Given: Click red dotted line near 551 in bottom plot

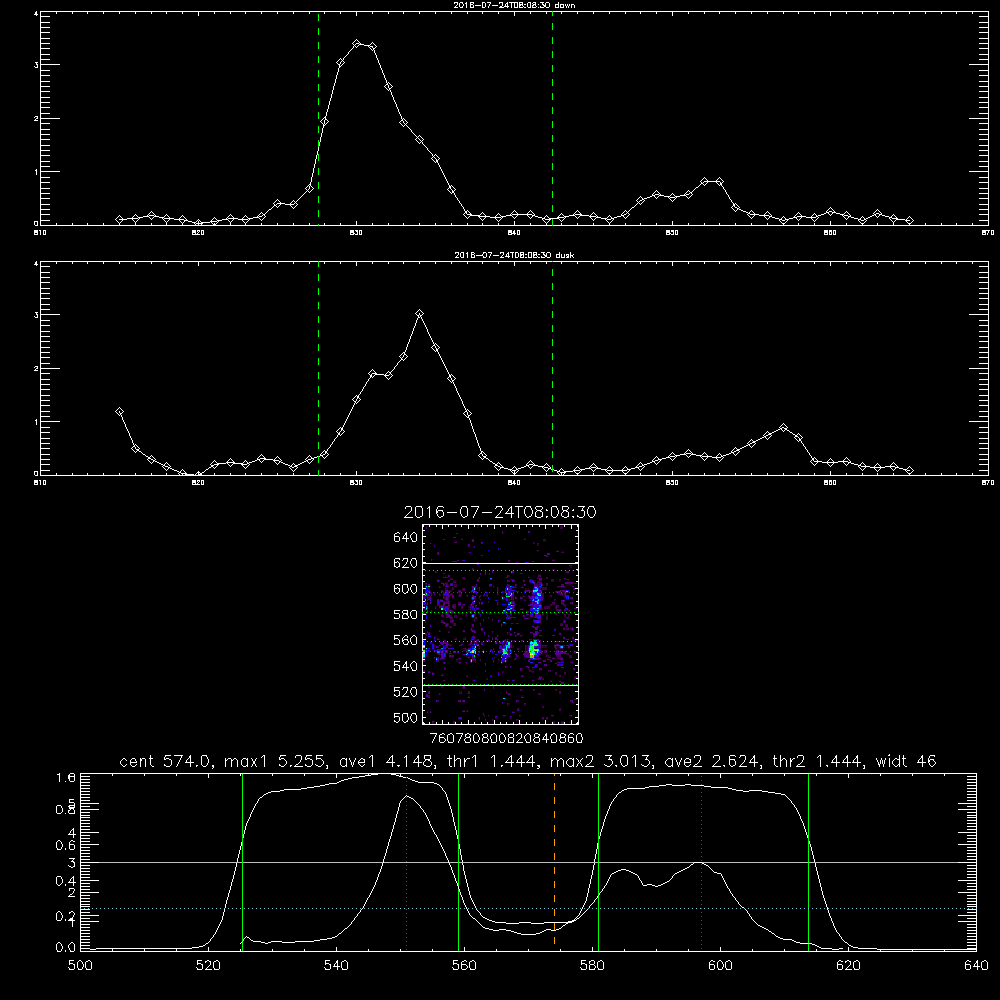Looking at the screenshot, I should pyautogui.click(x=407, y=861).
